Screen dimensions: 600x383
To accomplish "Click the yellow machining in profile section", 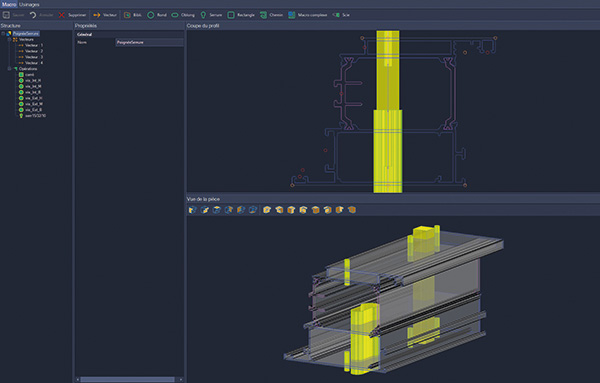I will pos(388,111).
